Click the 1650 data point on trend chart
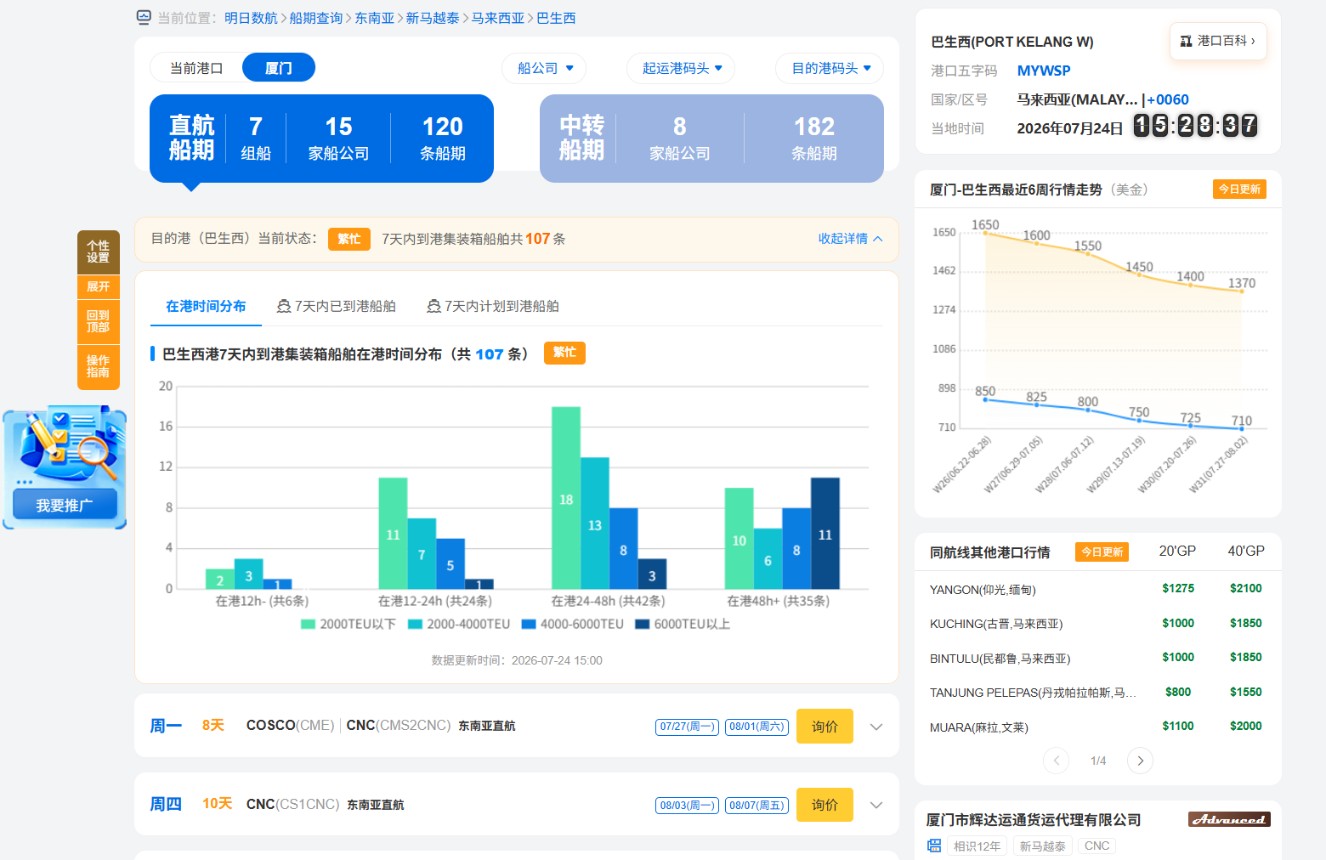Image resolution: width=1326 pixels, height=860 pixels. tap(986, 233)
